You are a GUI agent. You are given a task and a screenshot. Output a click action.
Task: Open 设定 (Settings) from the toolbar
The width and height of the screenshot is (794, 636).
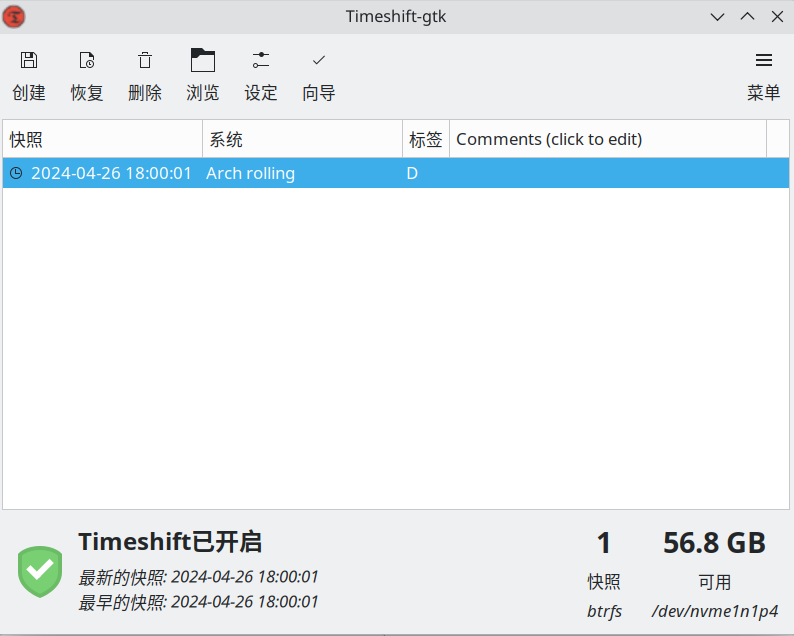tap(261, 62)
